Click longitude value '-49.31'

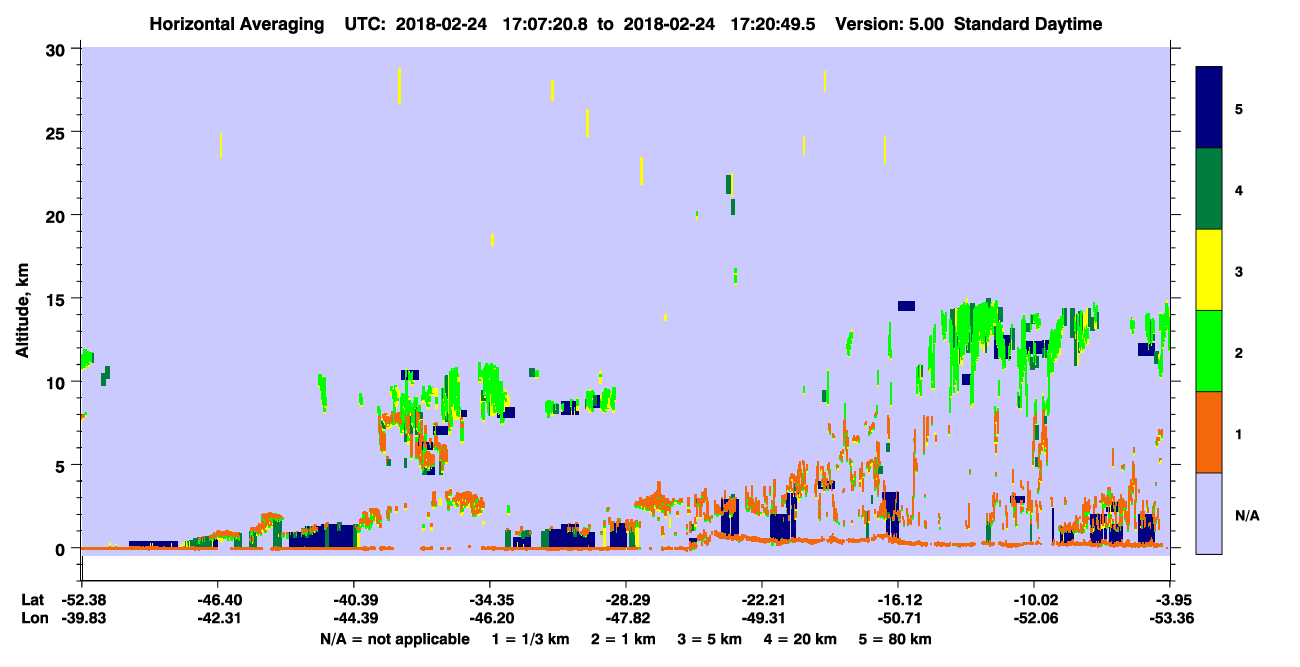coord(761,618)
